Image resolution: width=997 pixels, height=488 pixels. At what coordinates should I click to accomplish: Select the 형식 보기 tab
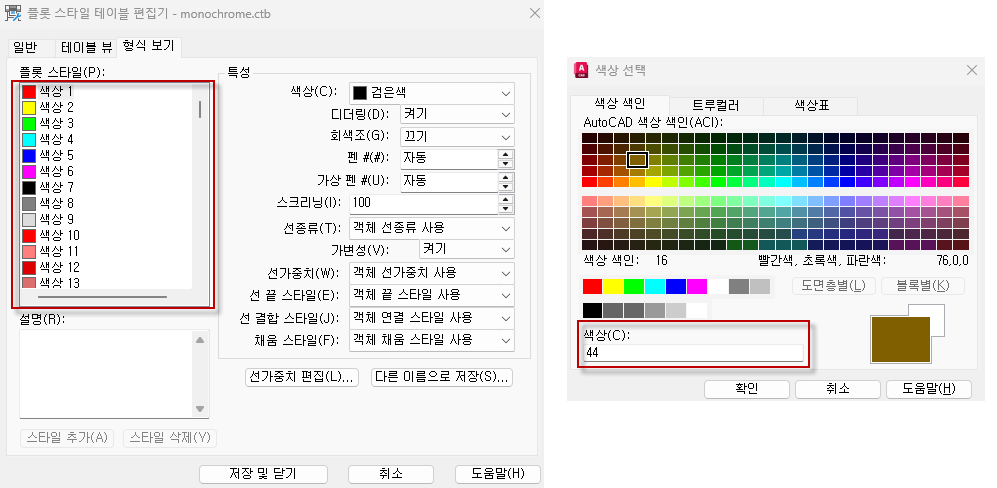click(149, 46)
